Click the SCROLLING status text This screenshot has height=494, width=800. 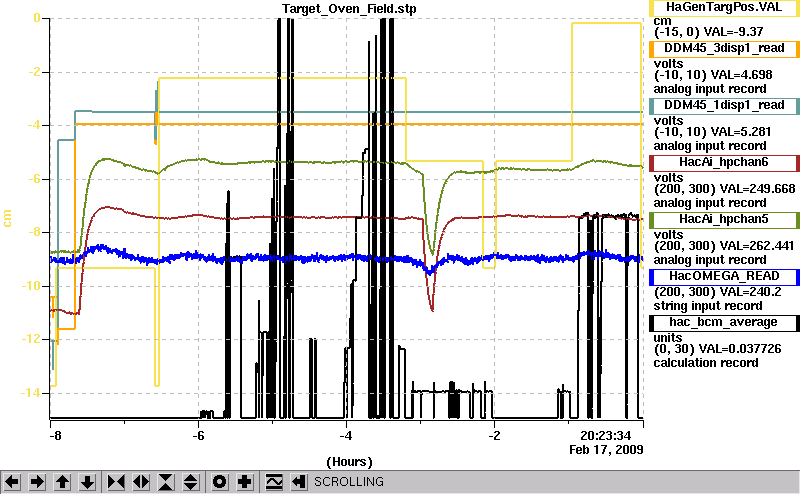tap(348, 482)
